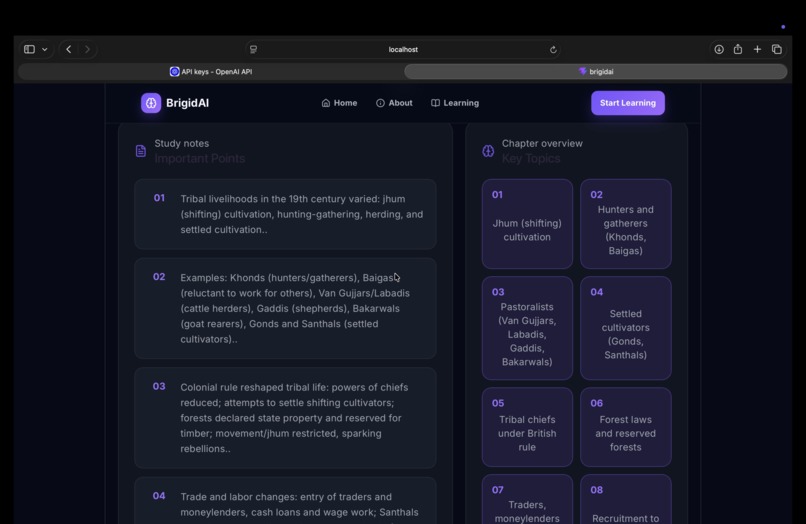The height and width of the screenshot is (524, 806).
Task: Open topic card Settled cultivators (Gonds, Santhals)
Action: point(626,328)
